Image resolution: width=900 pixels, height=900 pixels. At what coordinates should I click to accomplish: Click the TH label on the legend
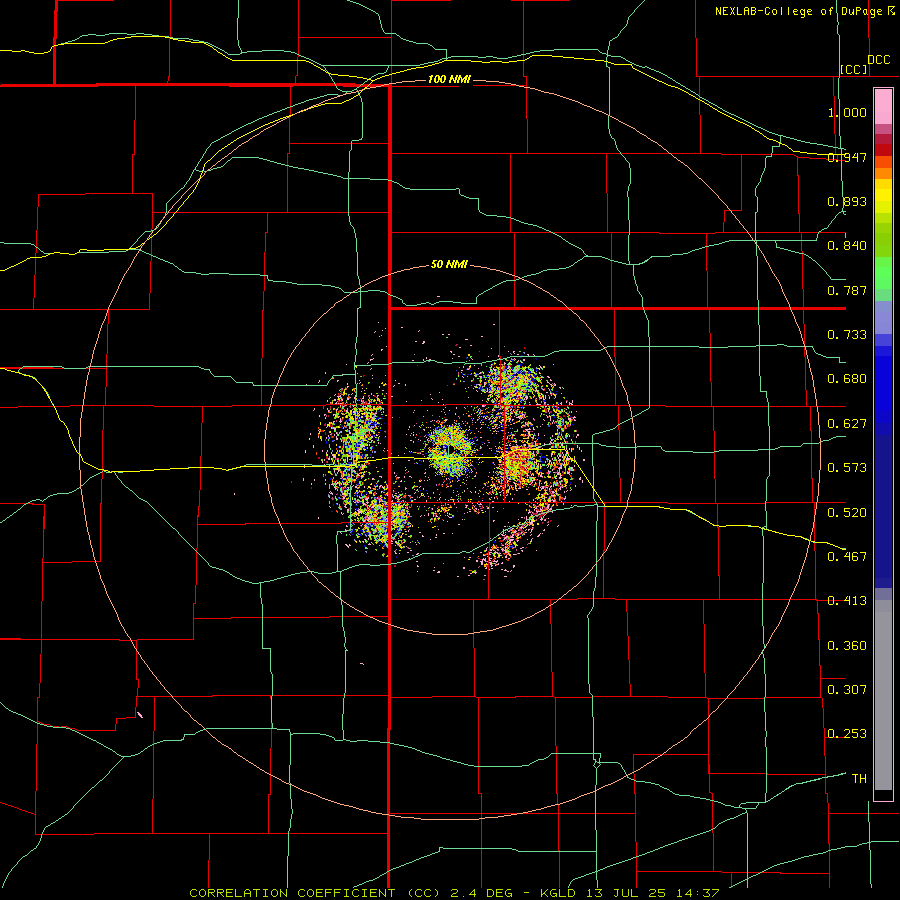click(x=859, y=779)
